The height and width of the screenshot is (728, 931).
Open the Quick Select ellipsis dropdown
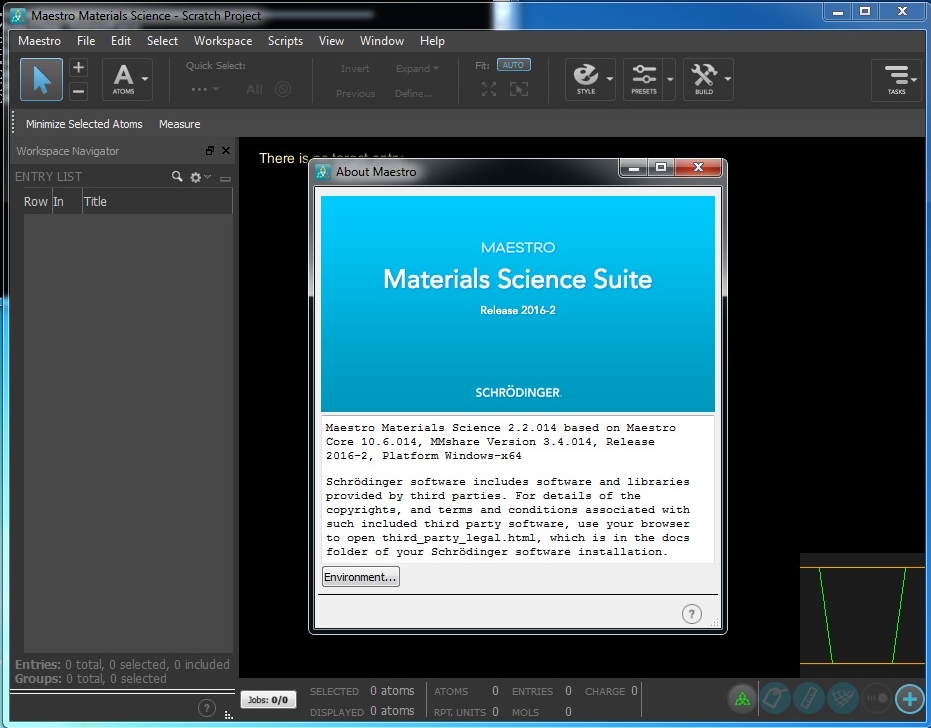[x=204, y=89]
